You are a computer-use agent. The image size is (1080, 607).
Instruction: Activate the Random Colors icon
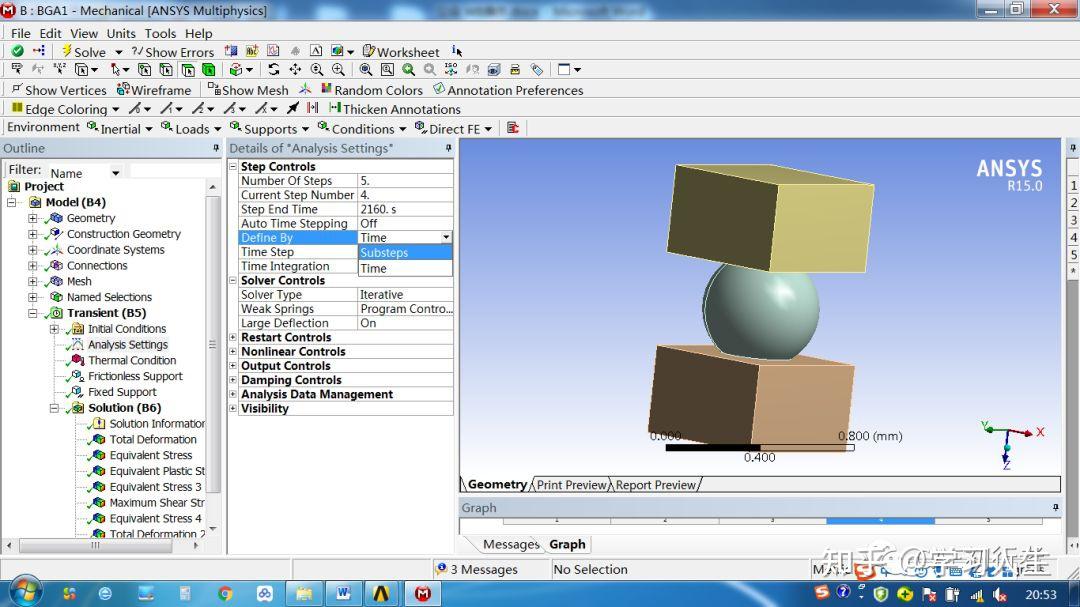pyautogui.click(x=372, y=89)
